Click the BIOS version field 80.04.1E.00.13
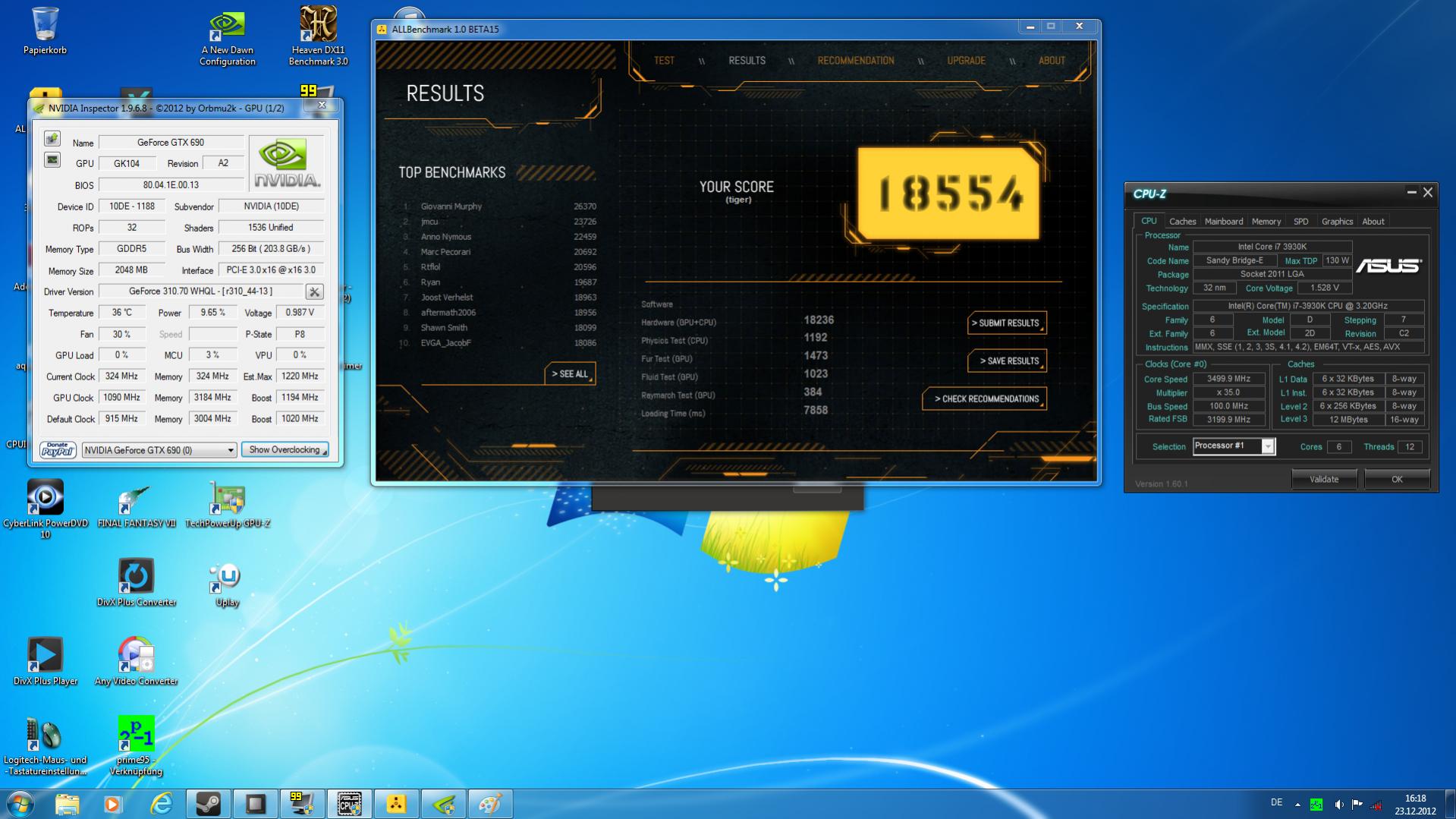 click(x=171, y=185)
